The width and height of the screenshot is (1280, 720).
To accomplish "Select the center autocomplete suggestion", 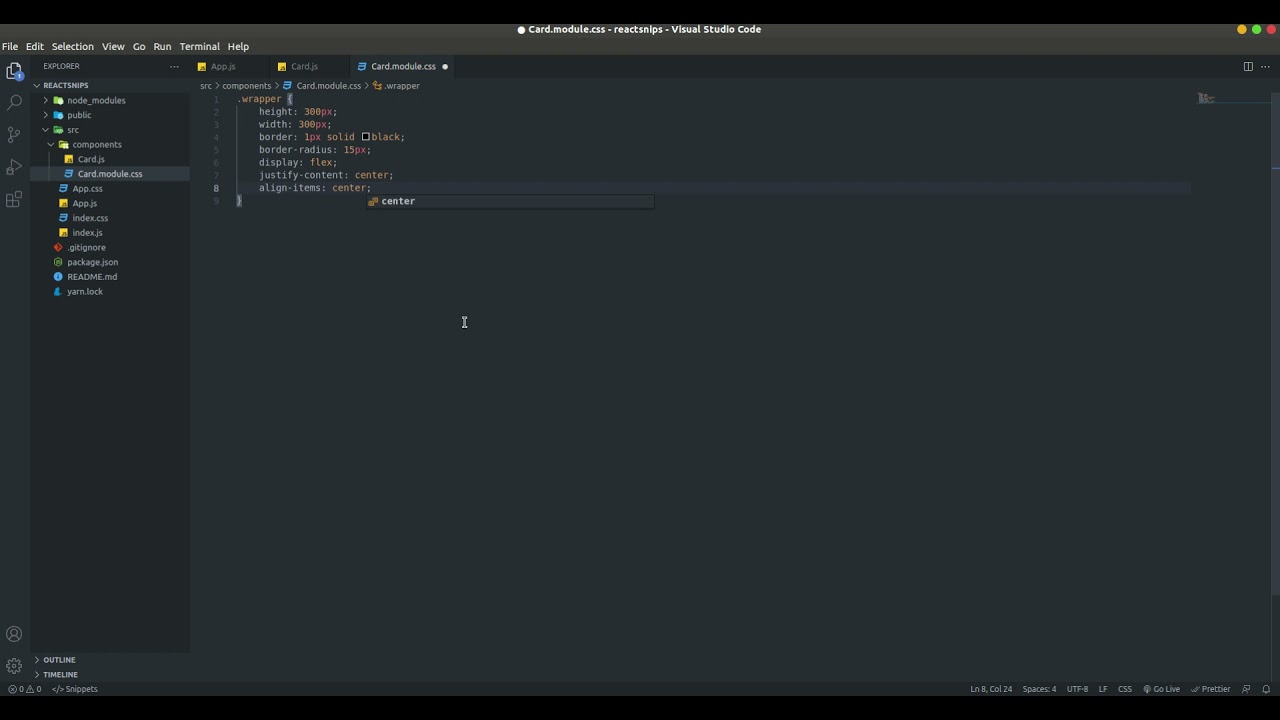I will pyautogui.click(x=510, y=201).
